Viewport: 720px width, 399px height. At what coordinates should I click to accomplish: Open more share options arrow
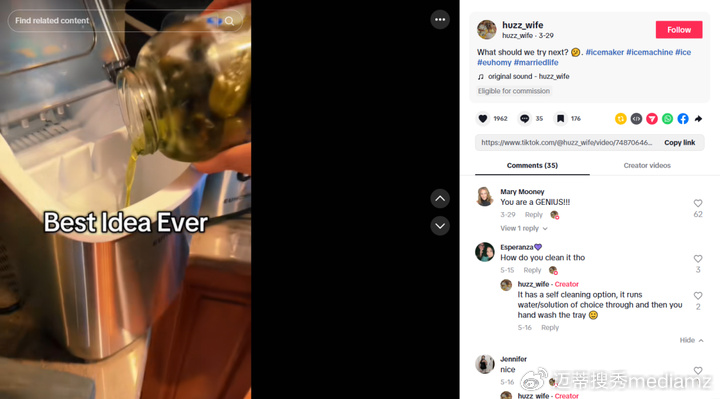point(698,119)
